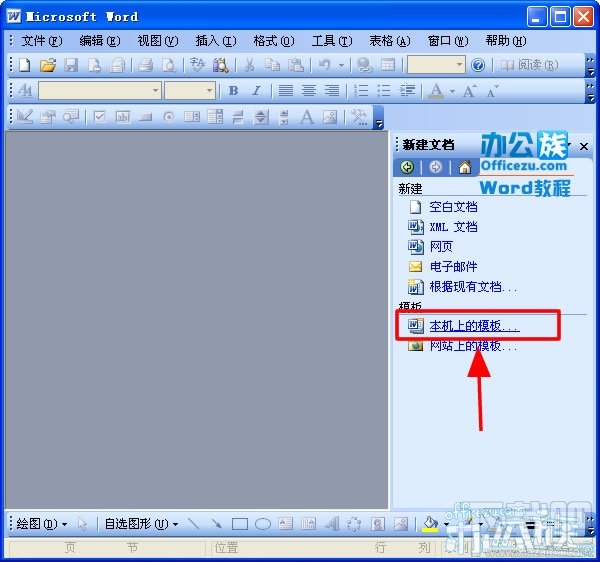Toggle Italic formatting
This screenshot has height=562, width=600.
point(256,91)
